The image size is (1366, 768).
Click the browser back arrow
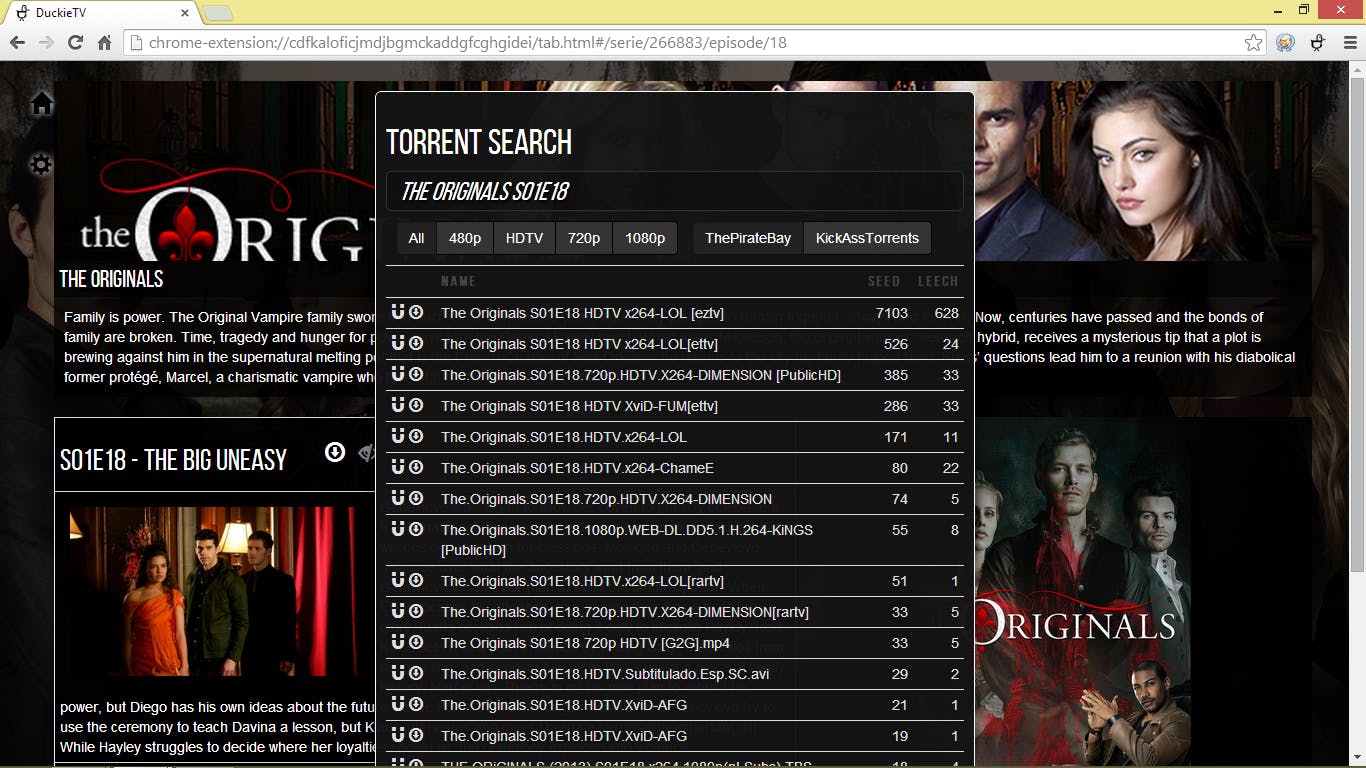(x=17, y=43)
